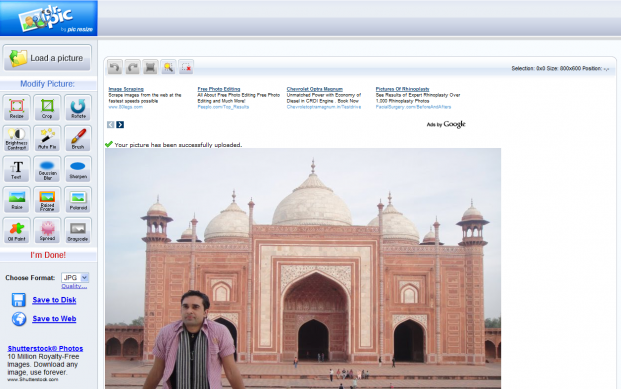Convert picture using Grayscale

[78, 230]
